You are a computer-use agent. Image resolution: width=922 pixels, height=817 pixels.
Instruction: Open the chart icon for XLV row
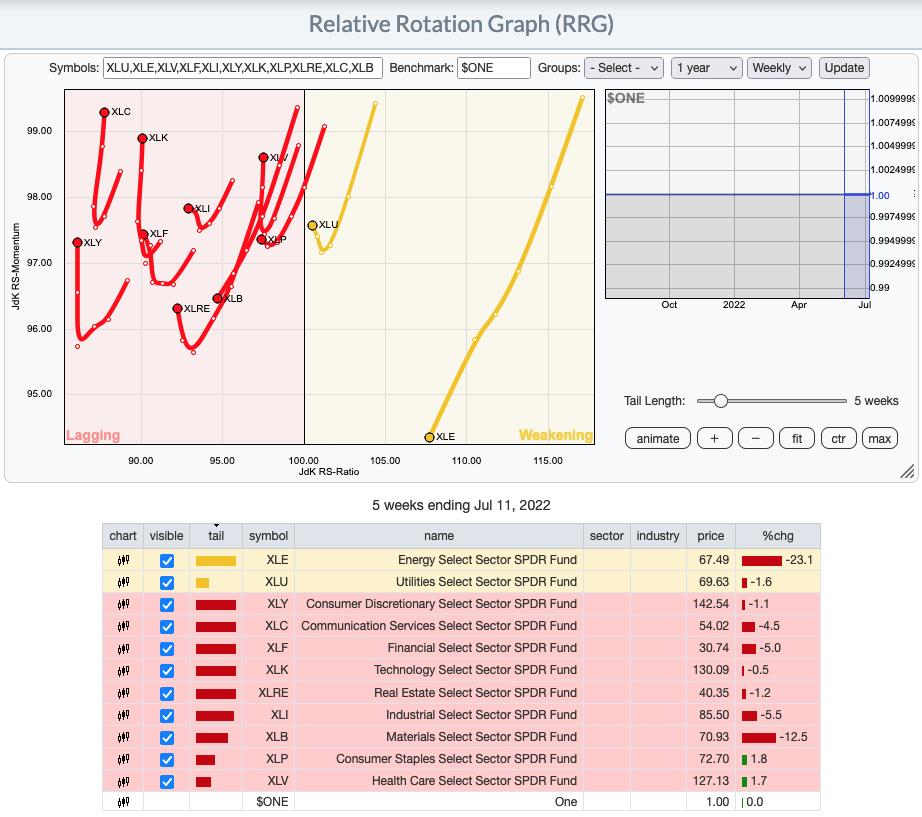[123, 782]
